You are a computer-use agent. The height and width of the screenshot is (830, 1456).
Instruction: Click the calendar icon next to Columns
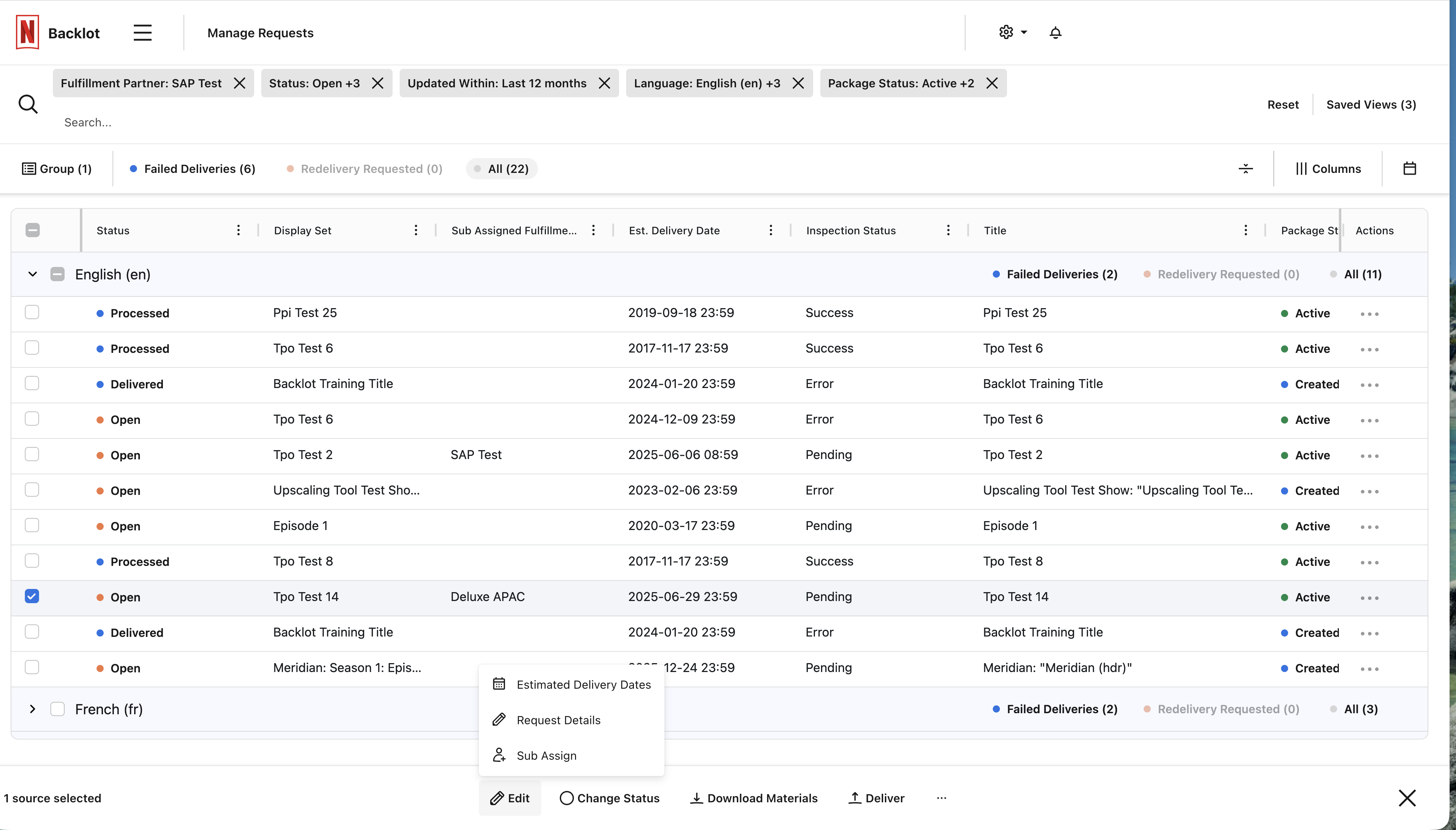(1409, 169)
